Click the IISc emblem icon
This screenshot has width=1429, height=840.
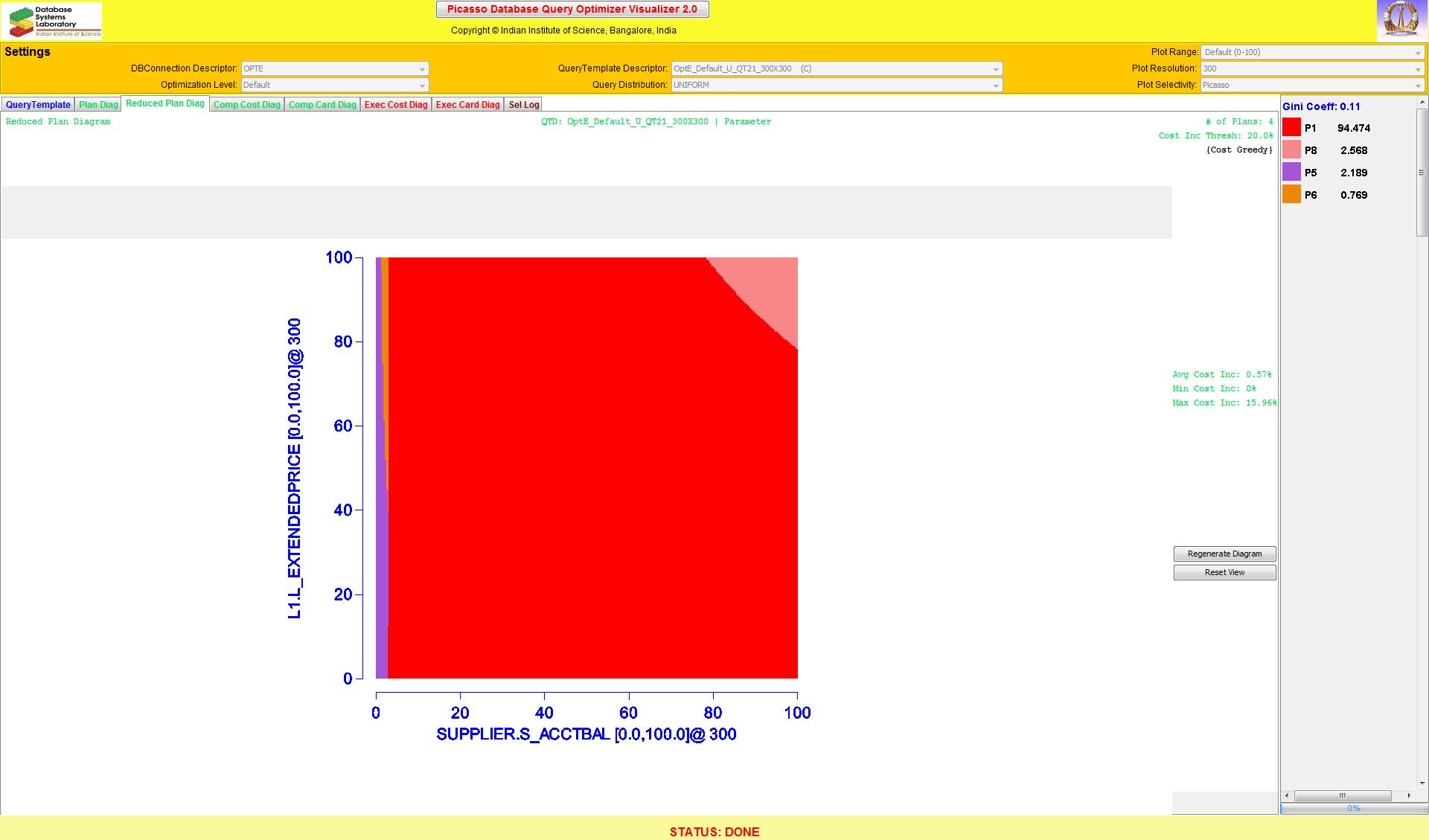pyautogui.click(x=1401, y=20)
